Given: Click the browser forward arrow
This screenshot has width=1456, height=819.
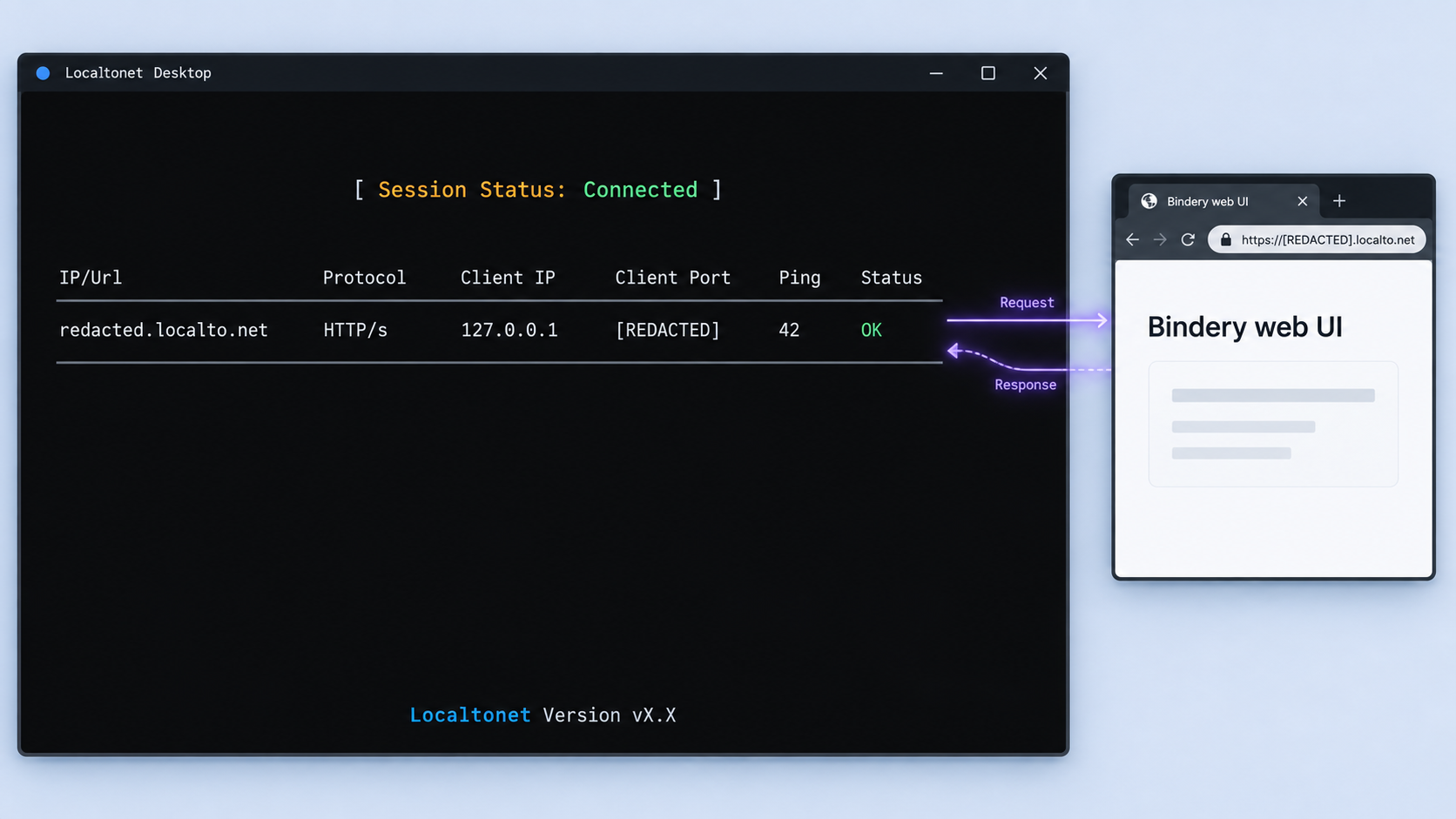Looking at the screenshot, I should 1160,239.
